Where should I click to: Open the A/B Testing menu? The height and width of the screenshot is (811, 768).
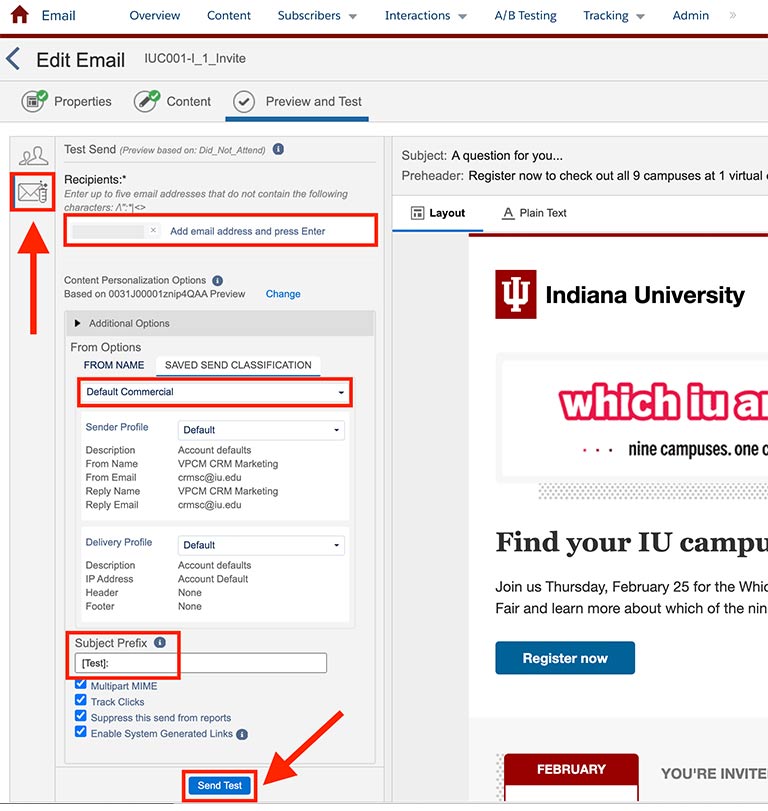click(x=525, y=16)
